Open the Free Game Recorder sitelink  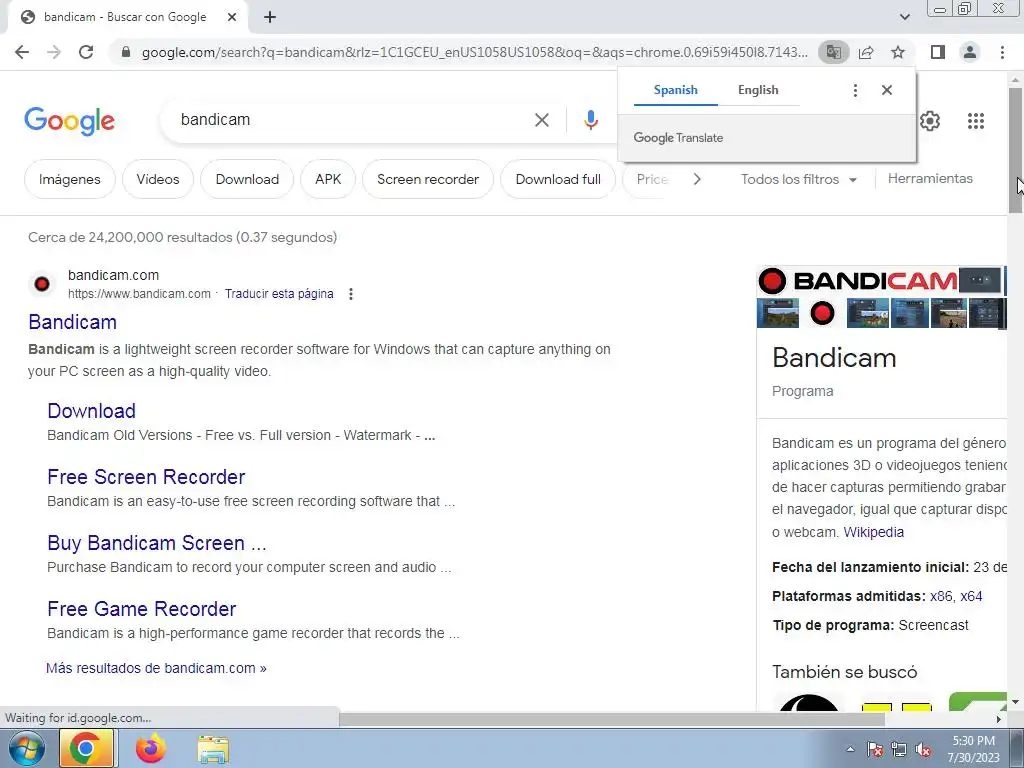point(142,609)
